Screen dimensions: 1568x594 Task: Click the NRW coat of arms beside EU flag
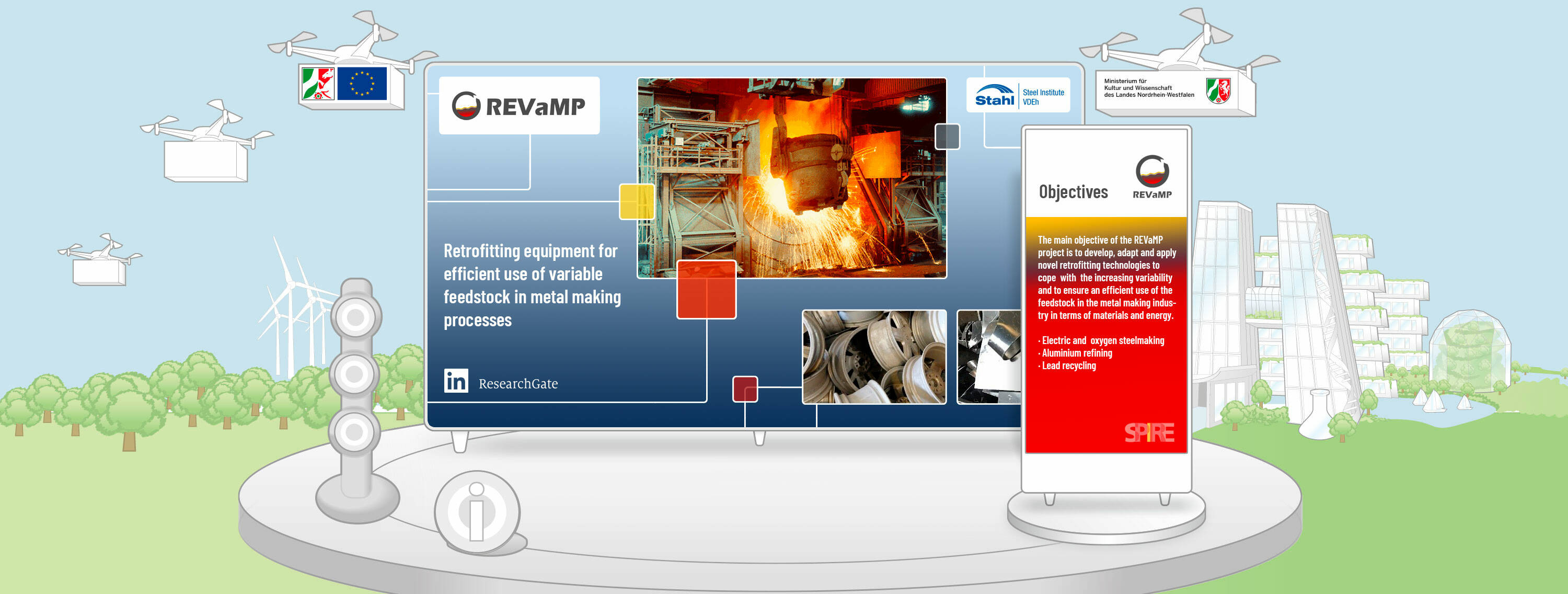tap(318, 84)
